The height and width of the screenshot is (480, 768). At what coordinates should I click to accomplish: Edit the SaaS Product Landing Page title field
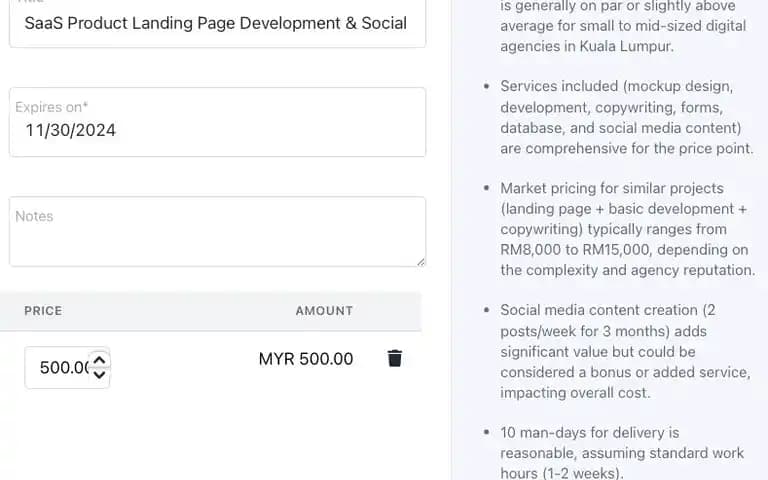pos(217,24)
